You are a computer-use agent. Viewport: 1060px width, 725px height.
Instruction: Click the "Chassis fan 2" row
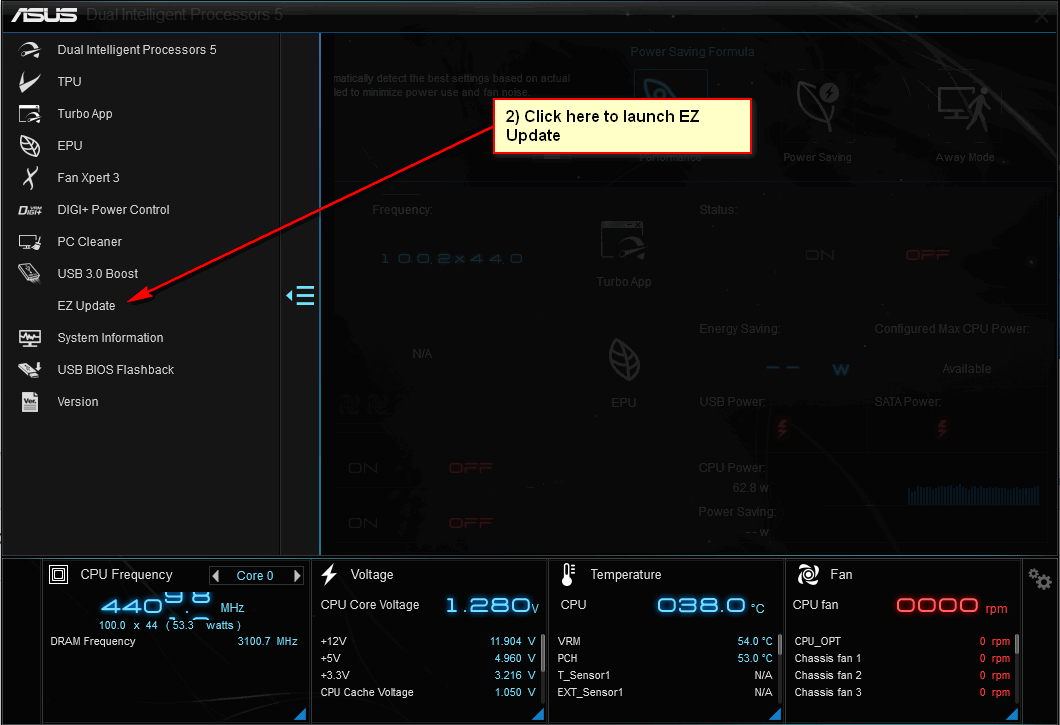(902, 675)
